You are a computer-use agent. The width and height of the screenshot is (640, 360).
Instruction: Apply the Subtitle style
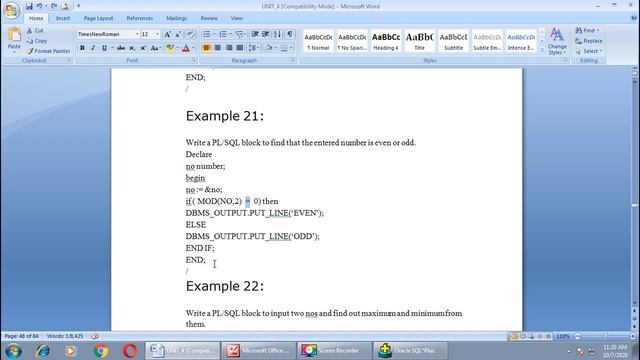(453, 41)
